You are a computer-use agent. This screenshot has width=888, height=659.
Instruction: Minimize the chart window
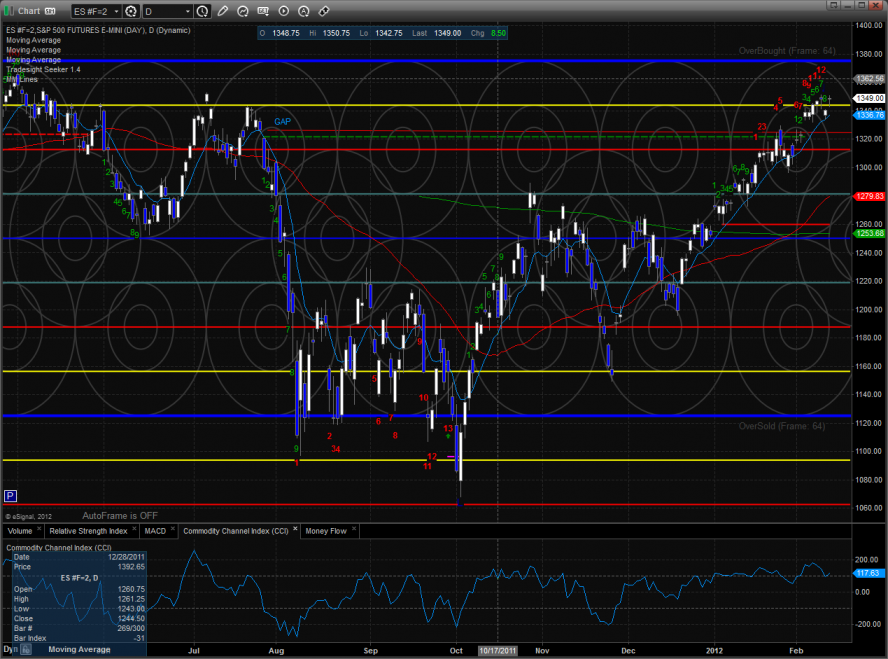[x=848, y=5]
